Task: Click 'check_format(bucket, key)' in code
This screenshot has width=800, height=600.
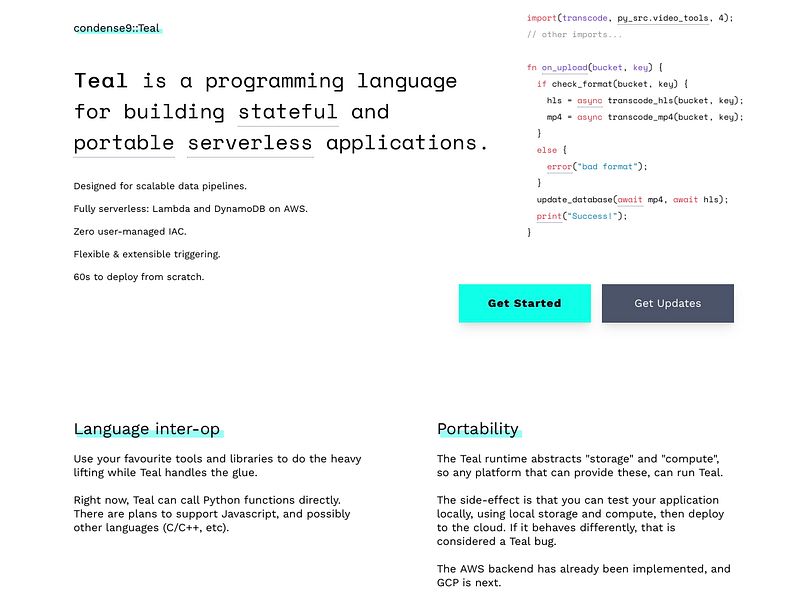Action: pos(615,84)
